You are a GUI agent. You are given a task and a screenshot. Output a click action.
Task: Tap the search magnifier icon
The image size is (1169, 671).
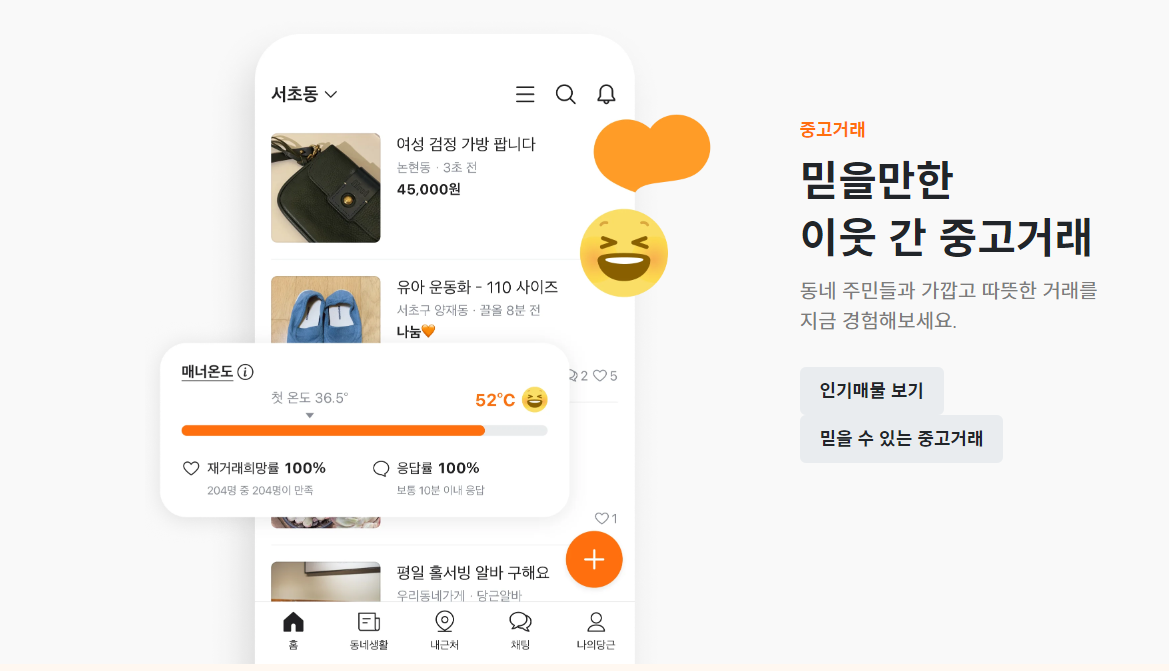(566, 94)
